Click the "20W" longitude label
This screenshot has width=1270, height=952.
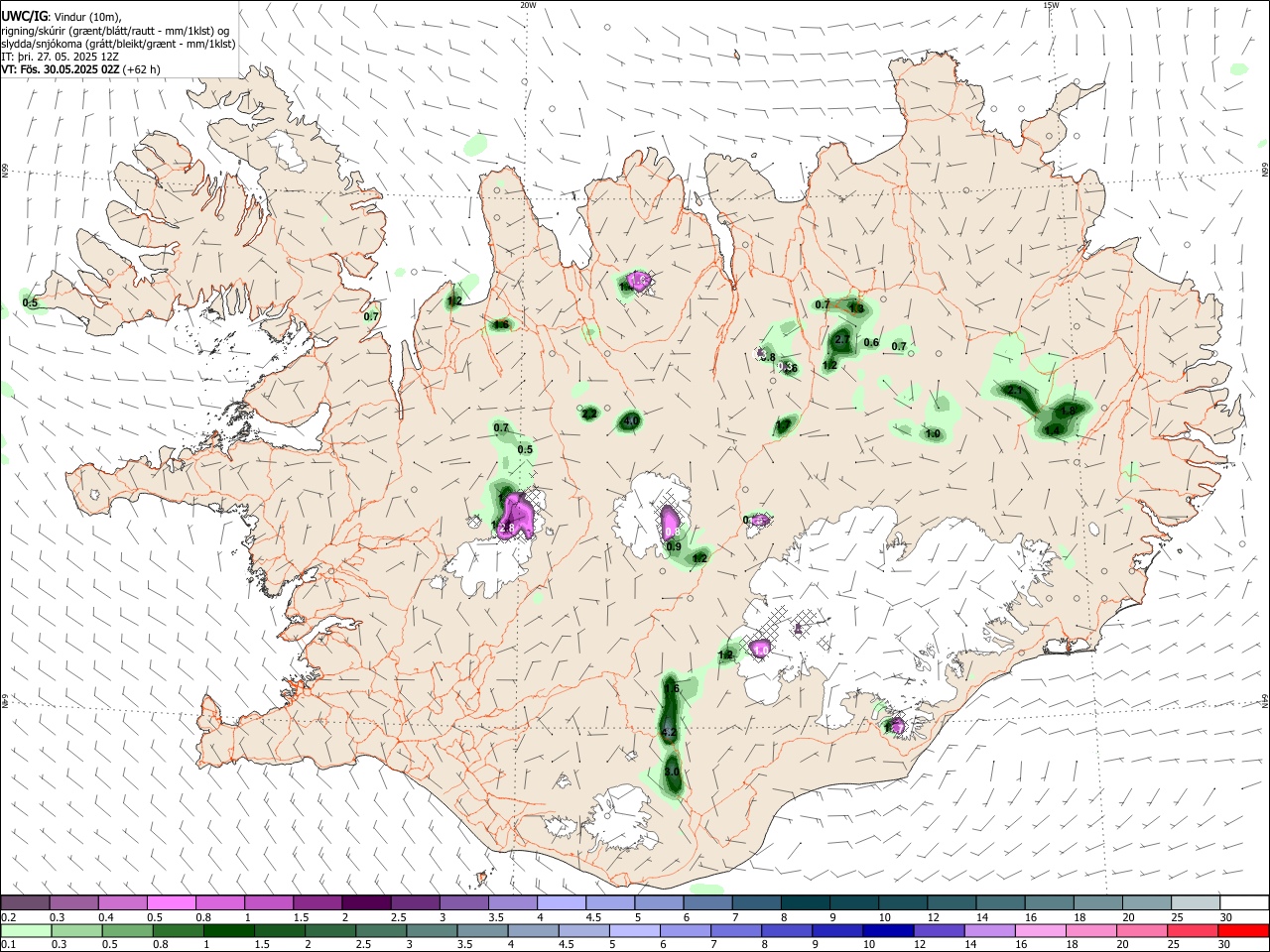(528, 5)
